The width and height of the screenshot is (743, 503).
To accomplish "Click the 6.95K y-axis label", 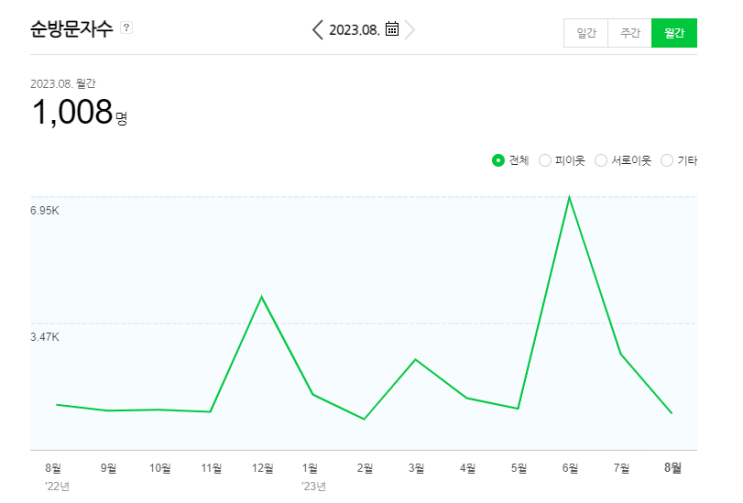I will (x=45, y=210).
